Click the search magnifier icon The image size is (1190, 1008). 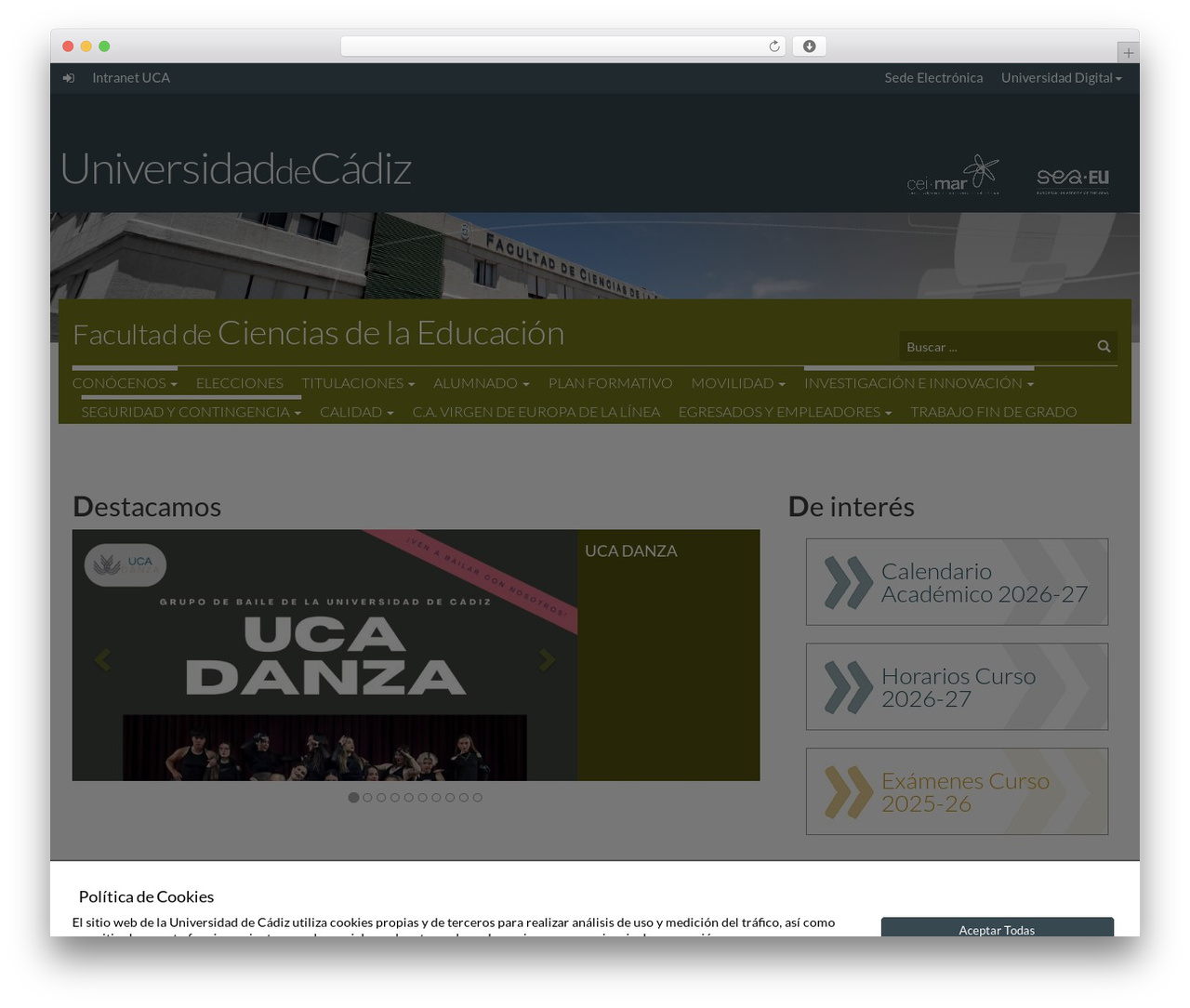pos(1104,346)
